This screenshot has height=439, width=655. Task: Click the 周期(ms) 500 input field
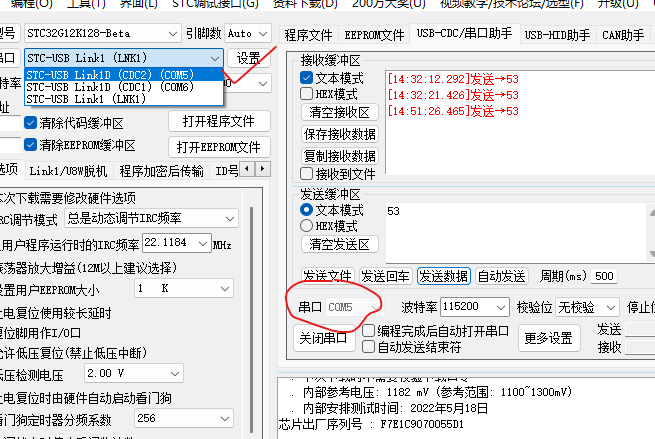tap(604, 276)
